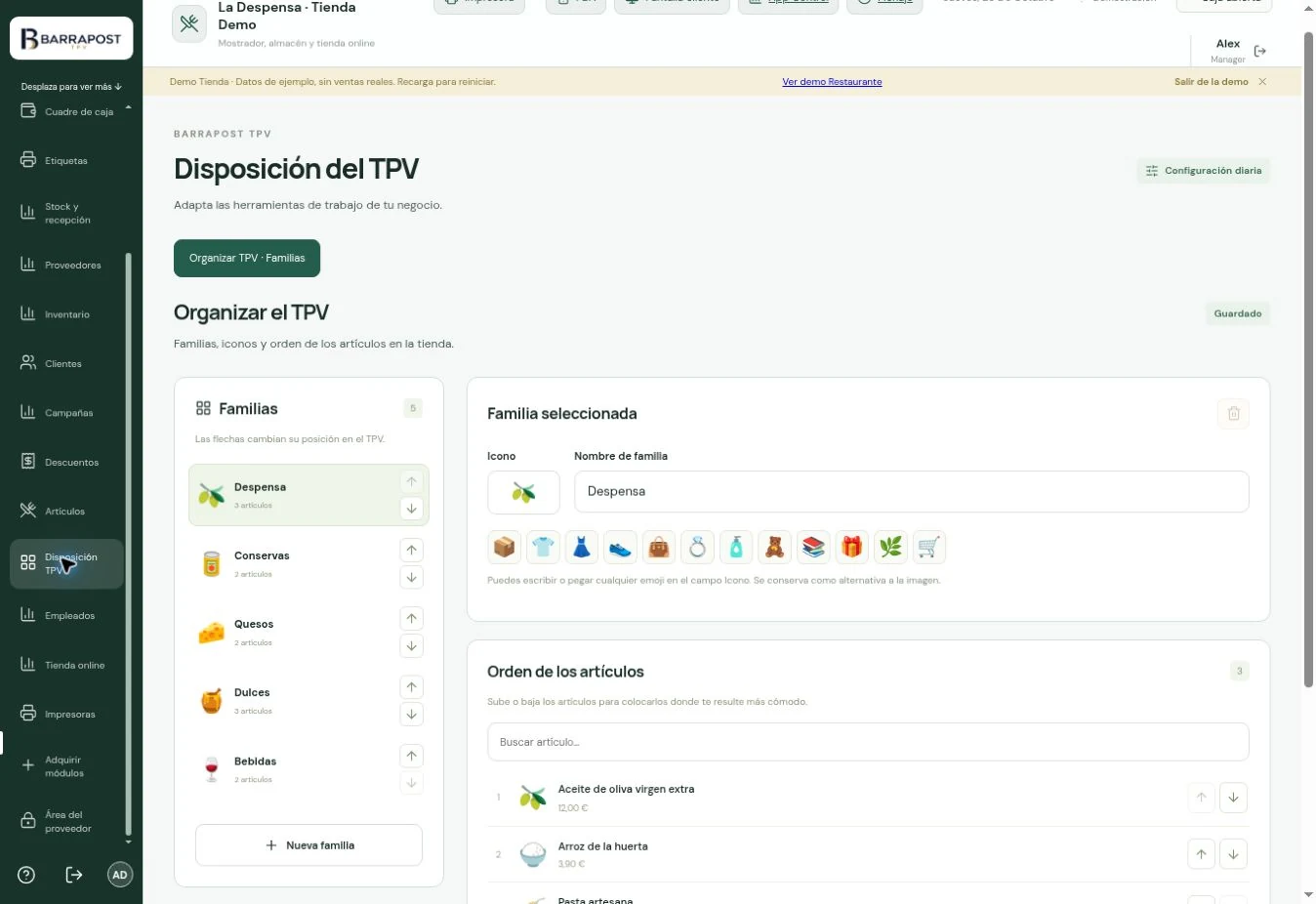Viewport: 1316px width, 904px height.
Task: Delete selected family with trash icon
Action: [1233, 414]
